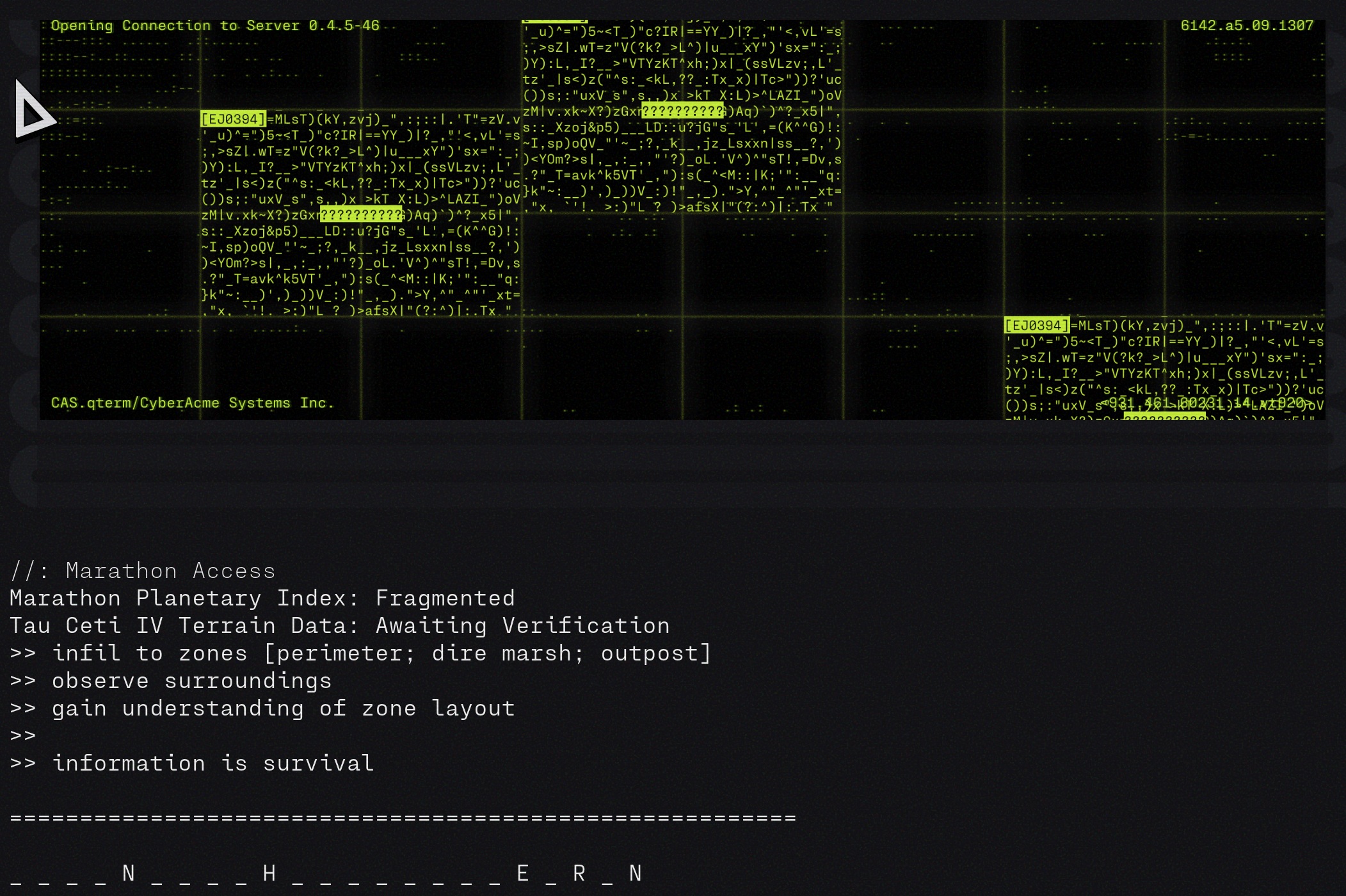This screenshot has height=896, width=1346.
Task: Click the '//: Marathon Access' heading
Action: coord(143,570)
